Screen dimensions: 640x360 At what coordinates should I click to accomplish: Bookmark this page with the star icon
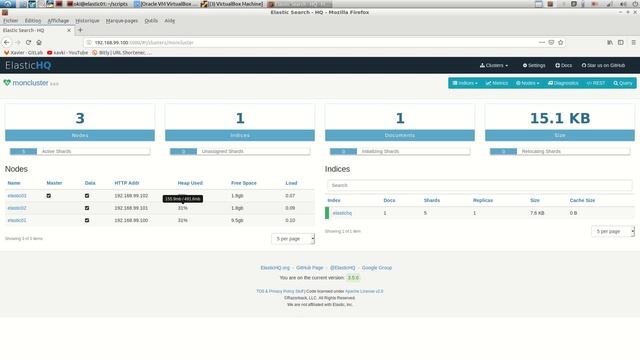[561, 42]
